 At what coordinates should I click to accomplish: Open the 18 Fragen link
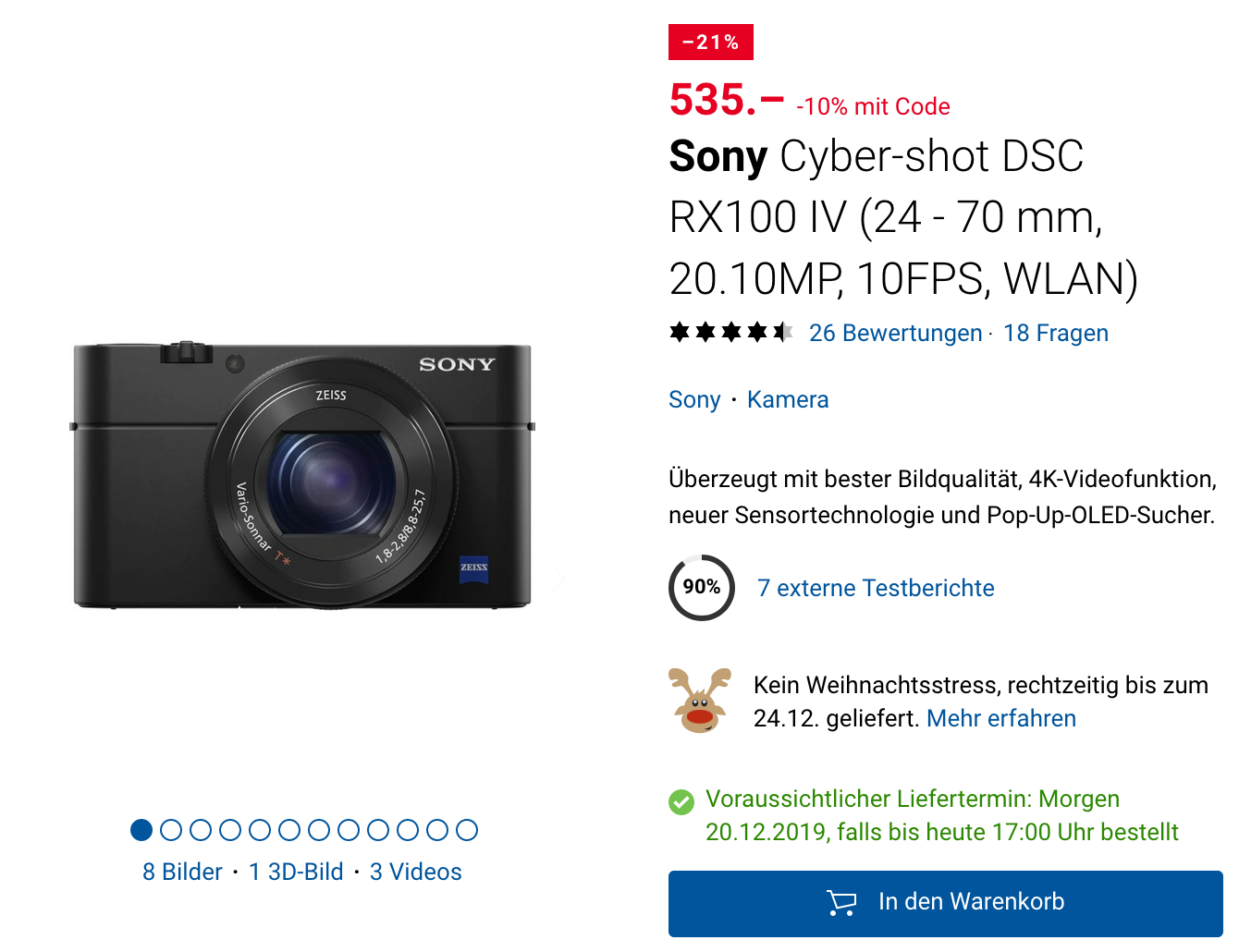point(1055,333)
